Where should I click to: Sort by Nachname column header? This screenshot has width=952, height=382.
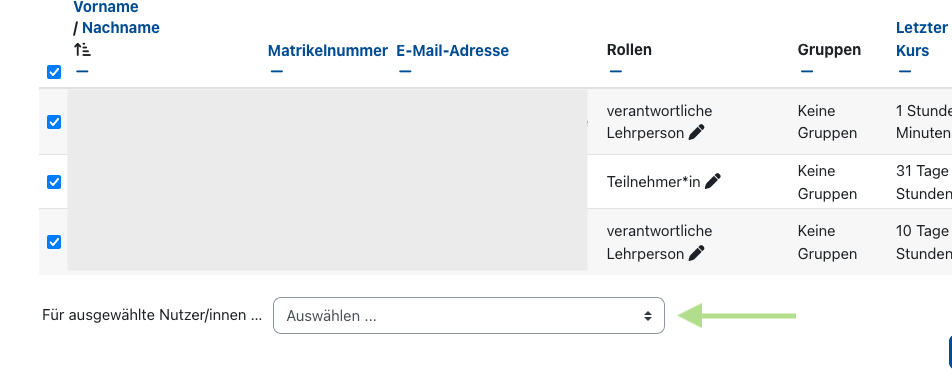pyautogui.click(x=121, y=28)
